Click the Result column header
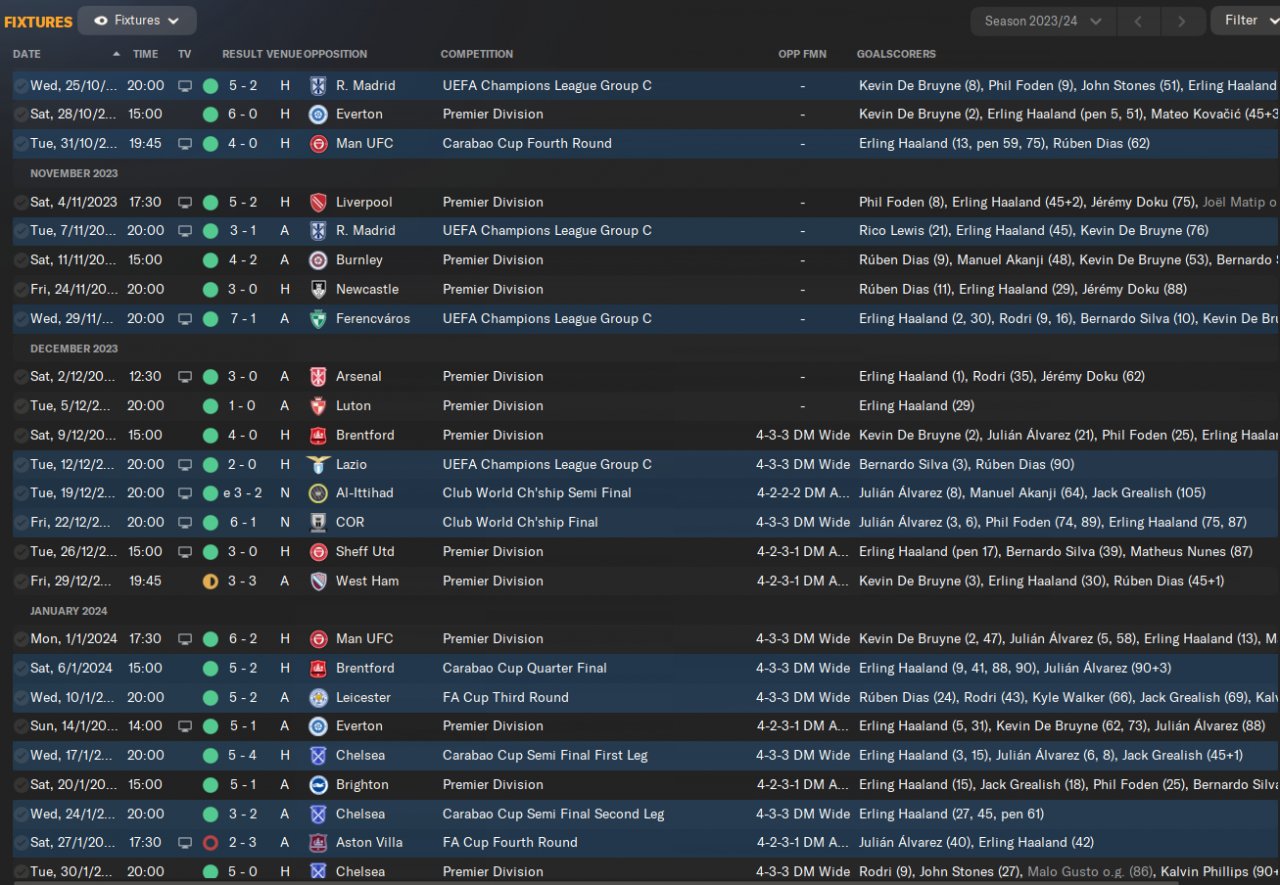Screen dimensions: 1280x885 click(x=243, y=54)
